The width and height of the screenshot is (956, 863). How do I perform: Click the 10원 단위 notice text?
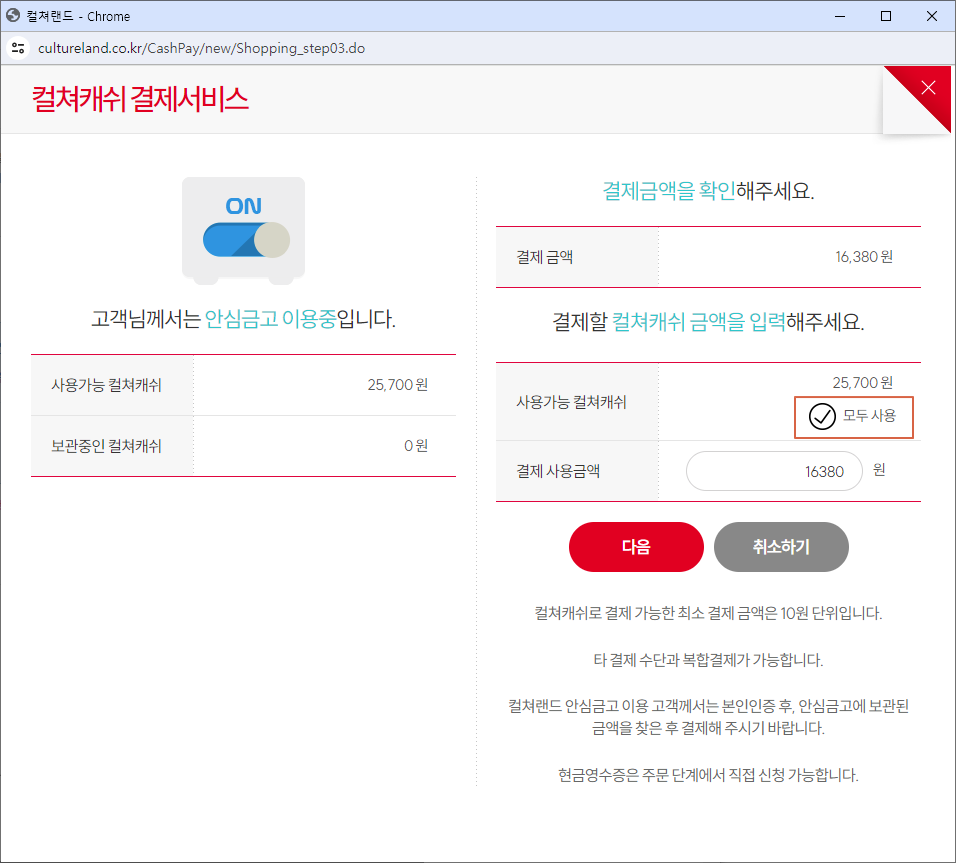click(x=708, y=613)
